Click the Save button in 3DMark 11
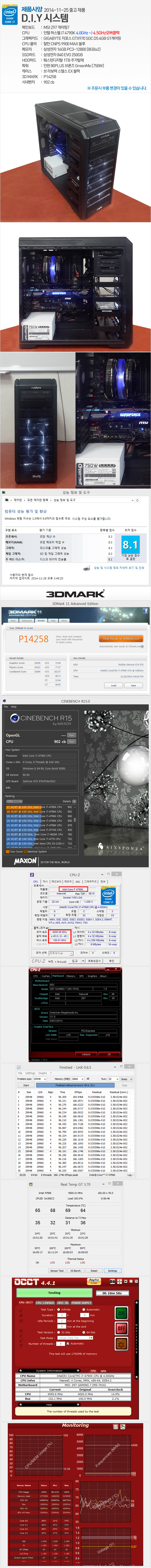Image resolution: width=151 pixels, height=1568 pixels. [x=133, y=685]
